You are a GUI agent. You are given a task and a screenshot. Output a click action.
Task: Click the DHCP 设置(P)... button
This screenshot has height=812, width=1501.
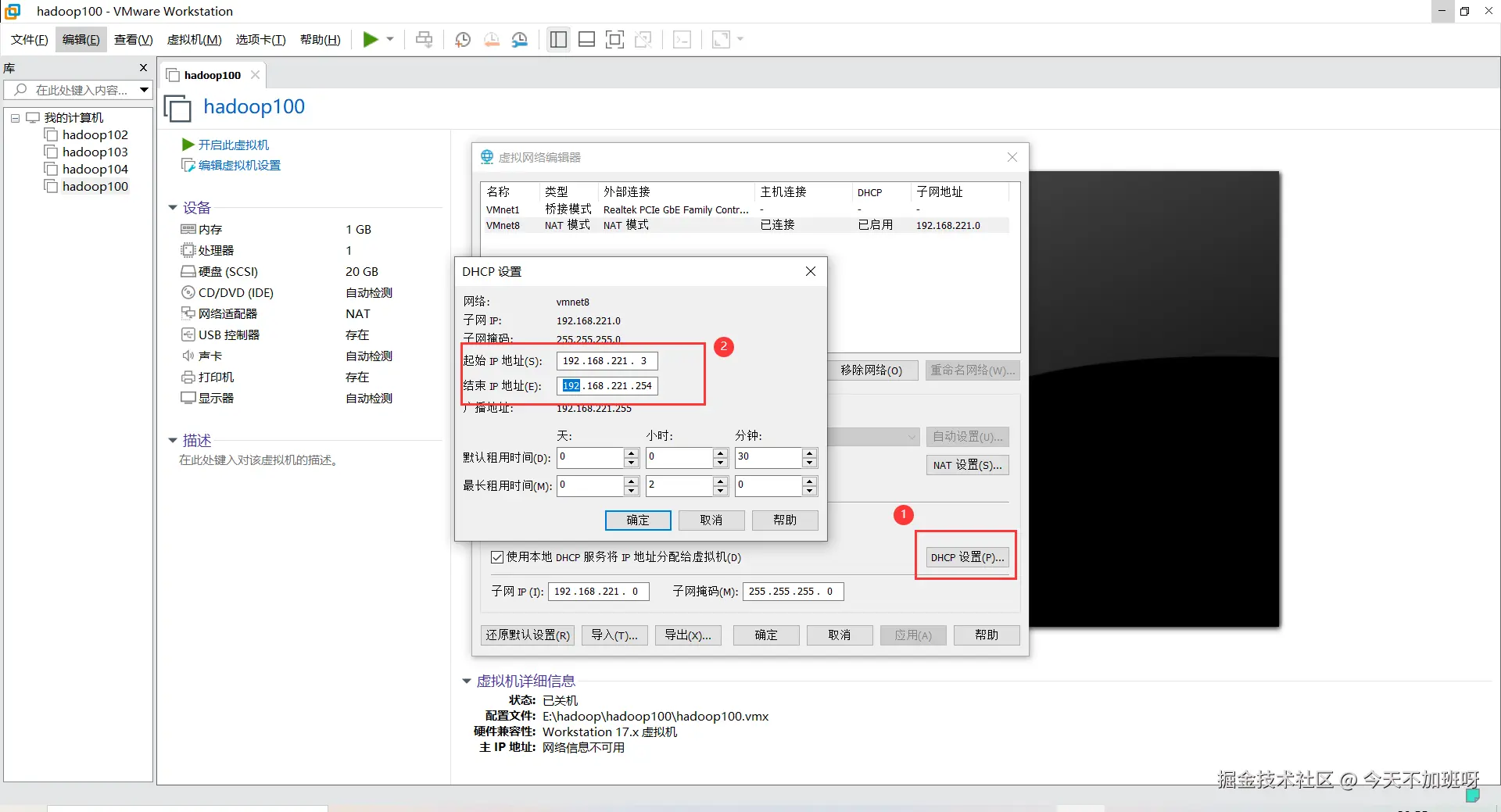pyautogui.click(x=967, y=557)
